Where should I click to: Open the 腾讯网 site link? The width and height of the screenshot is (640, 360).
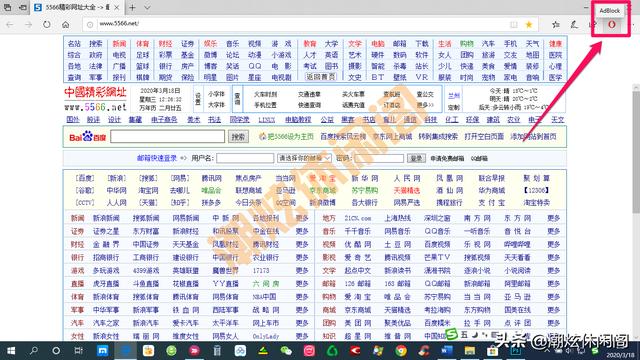point(211,178)
